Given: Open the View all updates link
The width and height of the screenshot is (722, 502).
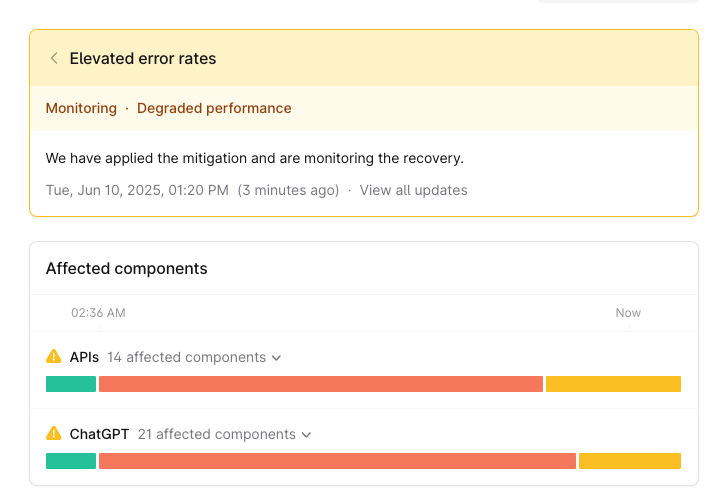Looking at the screenshot, I should click(413, 190).
